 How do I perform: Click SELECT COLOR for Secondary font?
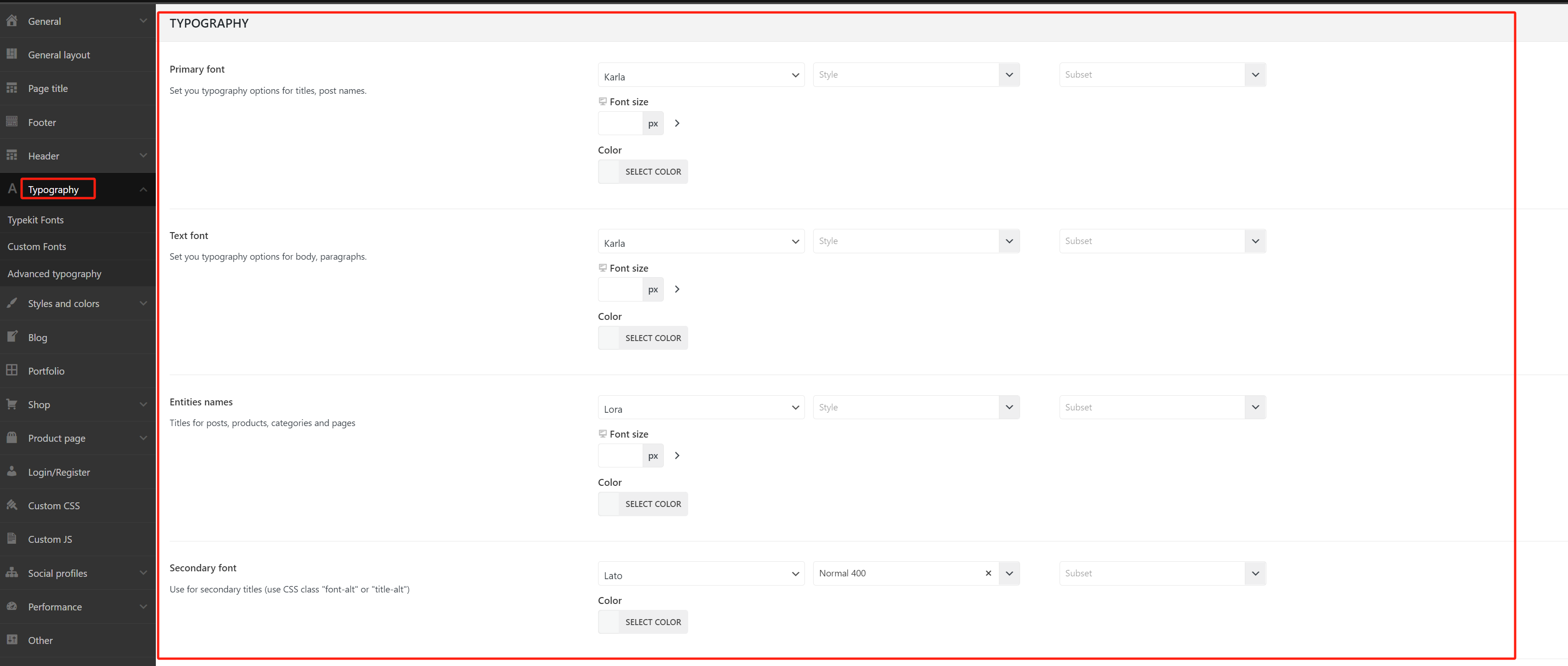click(652, 621)
